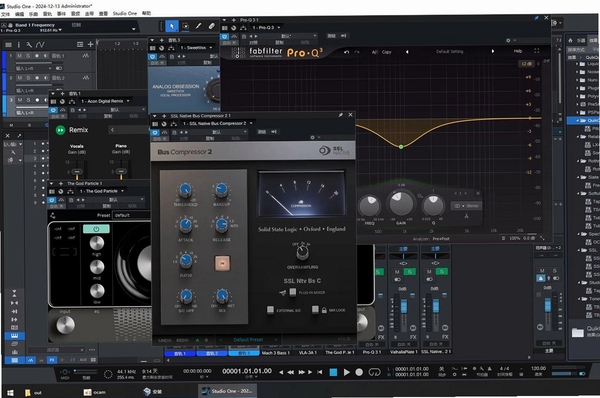Open the 1 - Pro-Q 3 instance dropdown
600x398 pixels.
point(266,28)
